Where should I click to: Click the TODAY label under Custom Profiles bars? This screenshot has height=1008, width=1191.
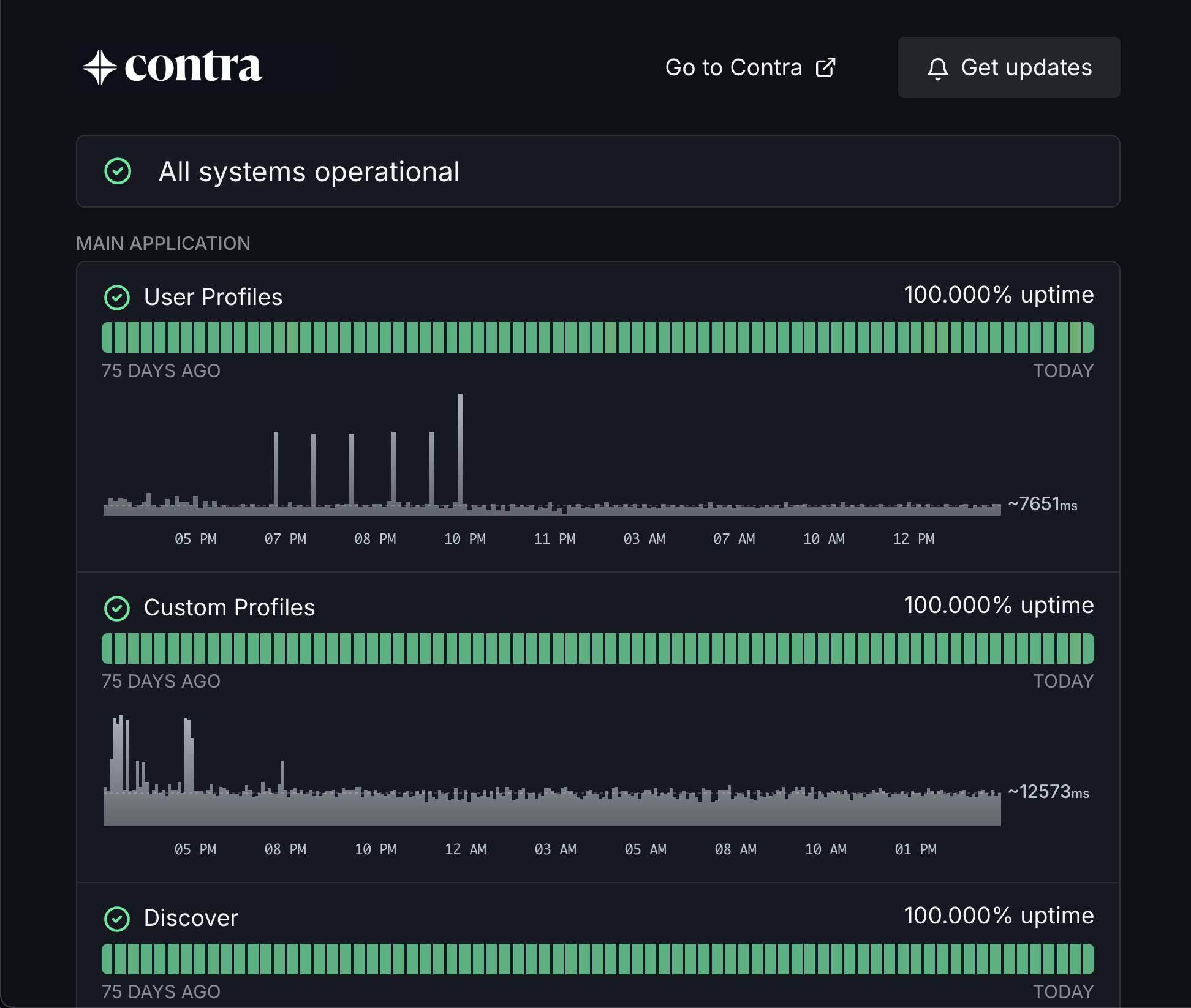(1064, 681)
